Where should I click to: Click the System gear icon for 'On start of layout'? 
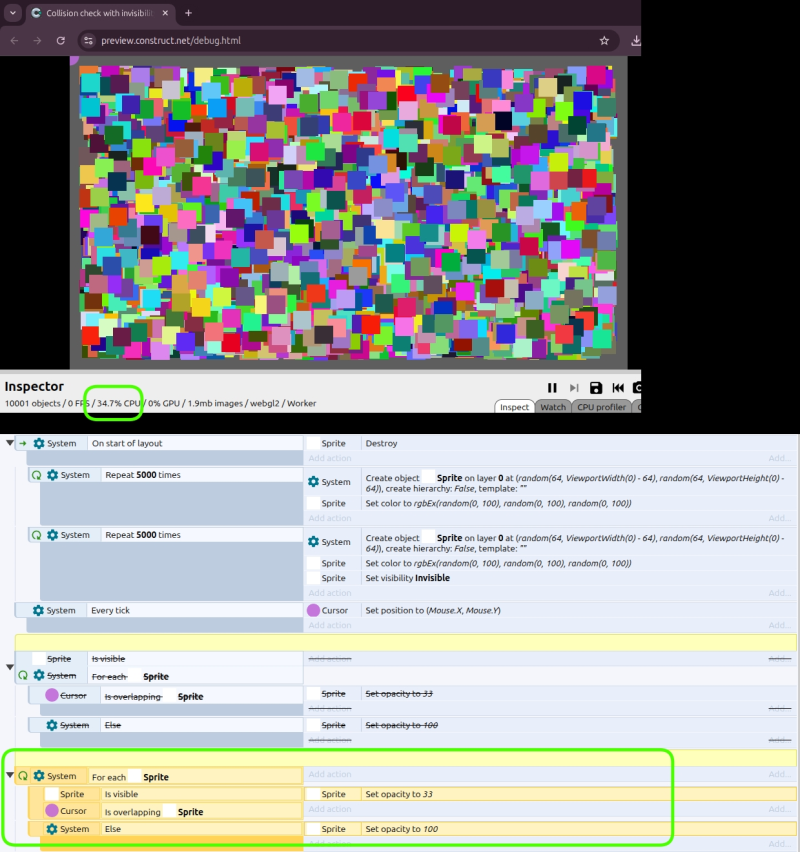pyautogui.click(x=39, y=443)
